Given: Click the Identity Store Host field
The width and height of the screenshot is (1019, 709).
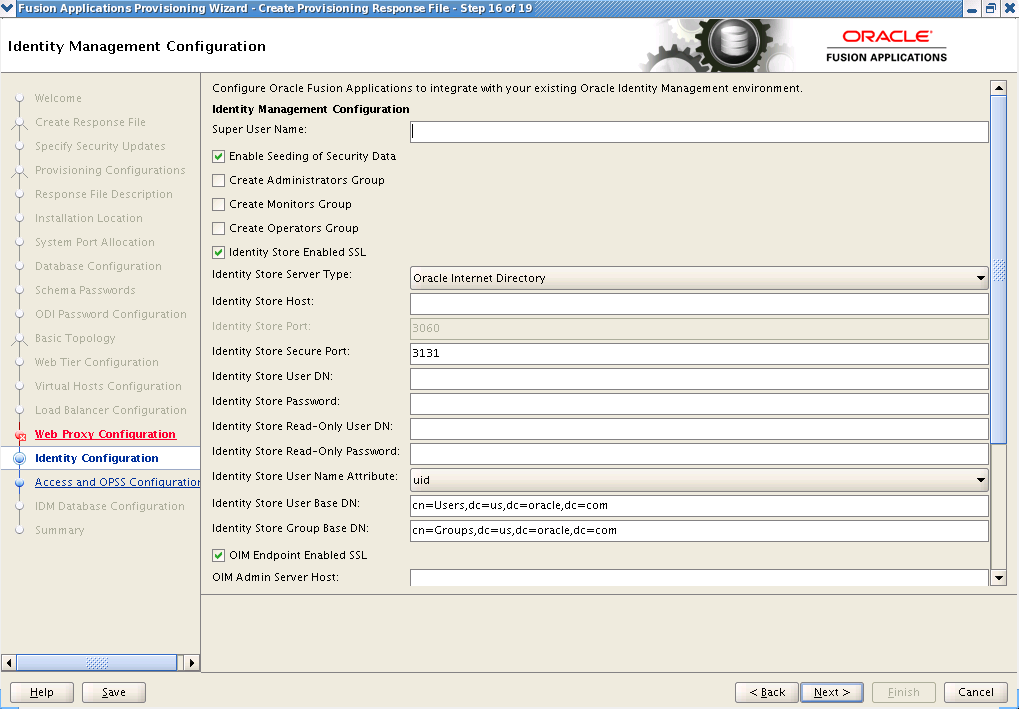Looking at the screenshot, I should [699, 303].
